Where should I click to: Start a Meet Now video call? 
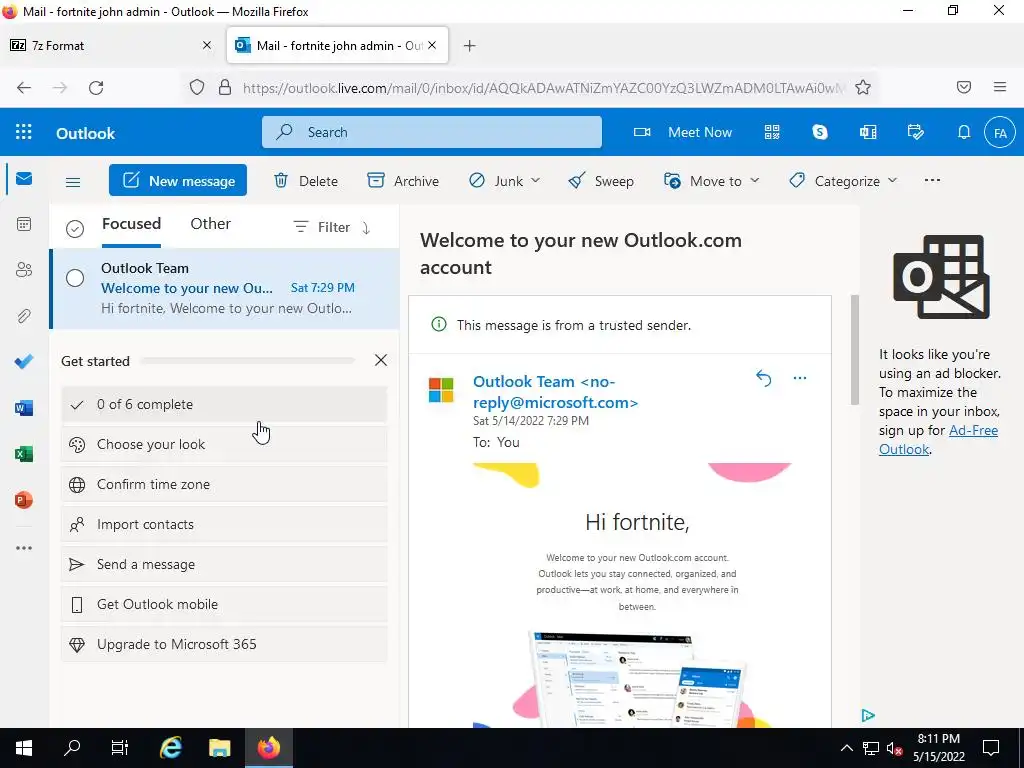click(683, 133)
